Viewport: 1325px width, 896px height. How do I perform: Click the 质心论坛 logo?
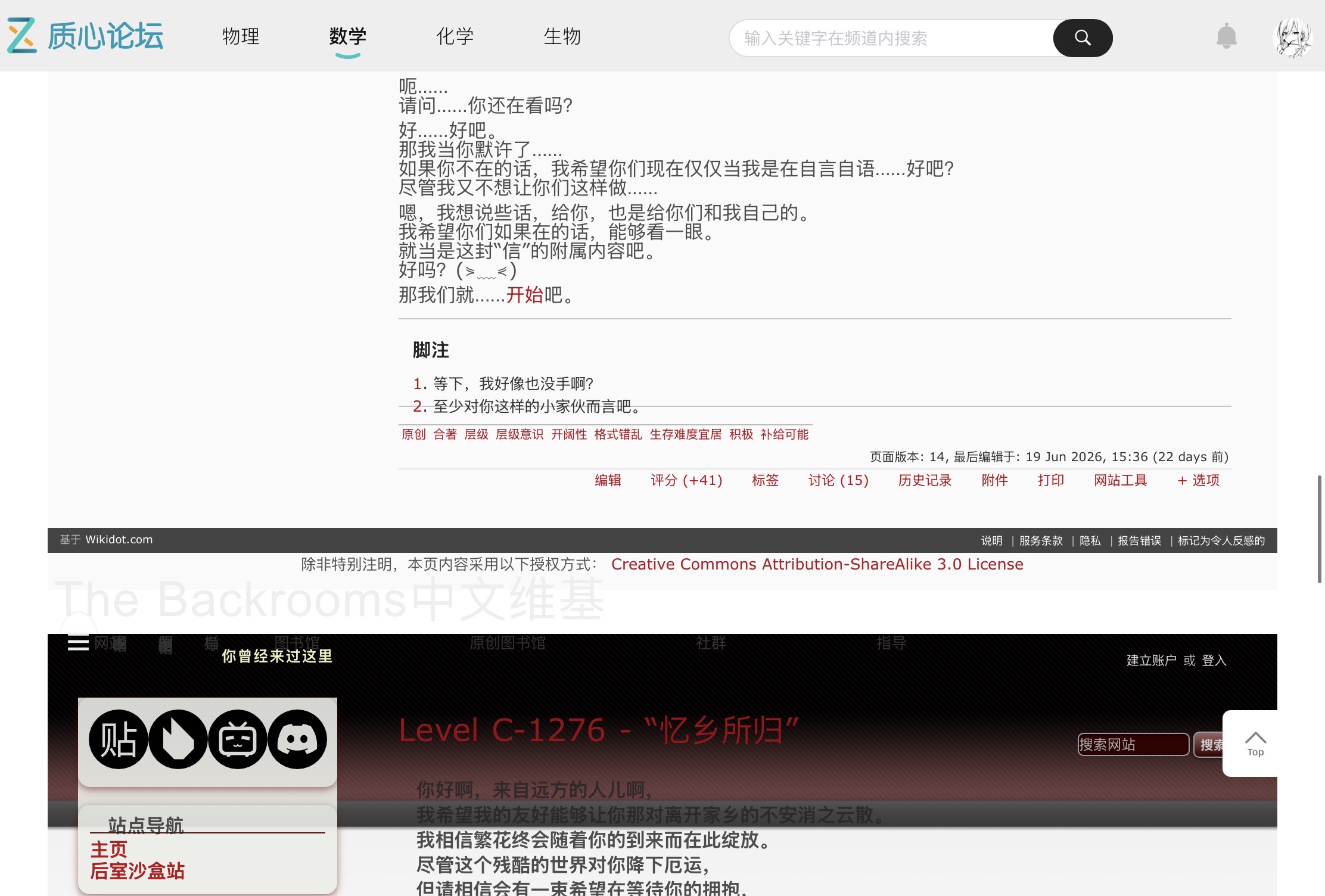click(x=85, y=36)
